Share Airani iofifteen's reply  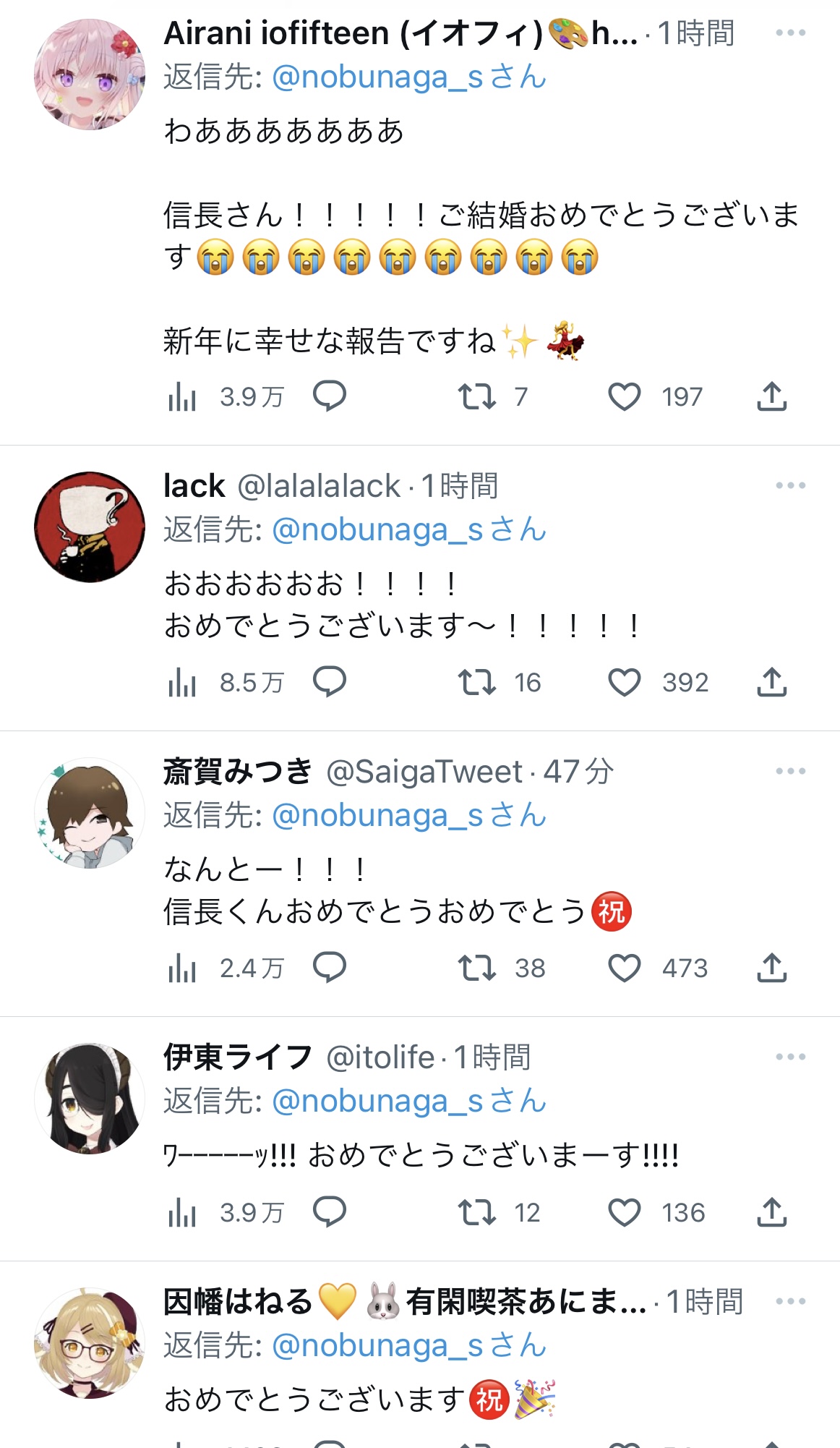click(x=772, y=396)
